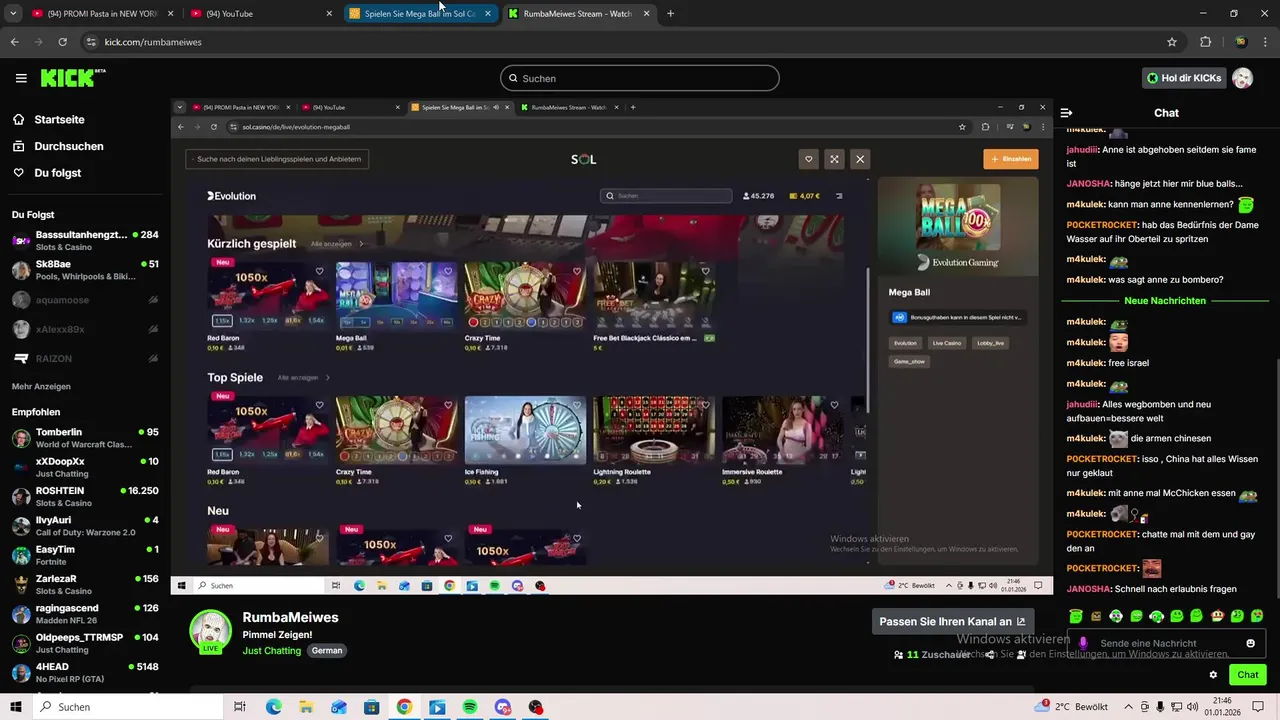Open Microsoft Edge from taskbar
Screen dimensions: 1280x720
(273, 707)
